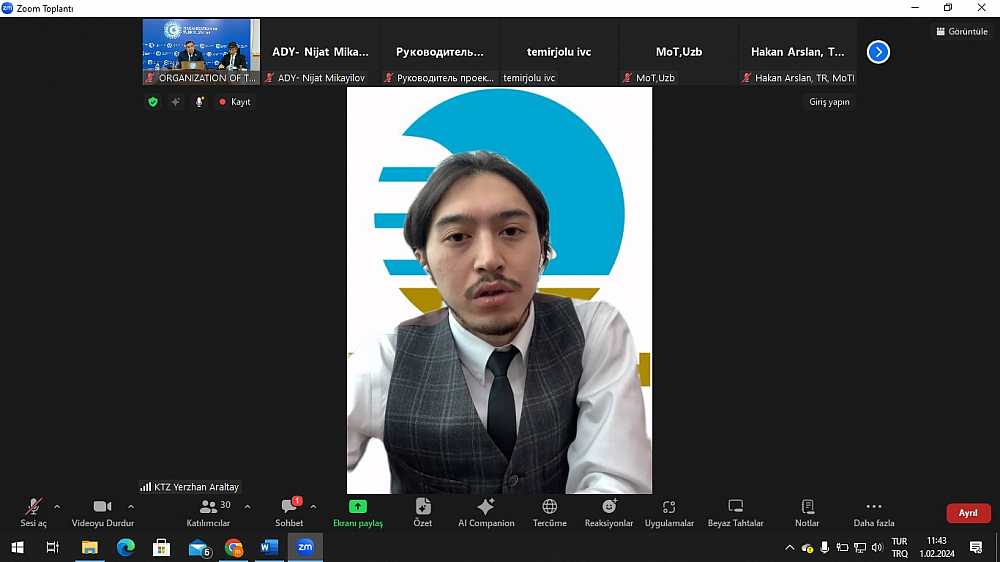
Task: Open the Görüntüle view menu
Action: (x=961, y=31)
